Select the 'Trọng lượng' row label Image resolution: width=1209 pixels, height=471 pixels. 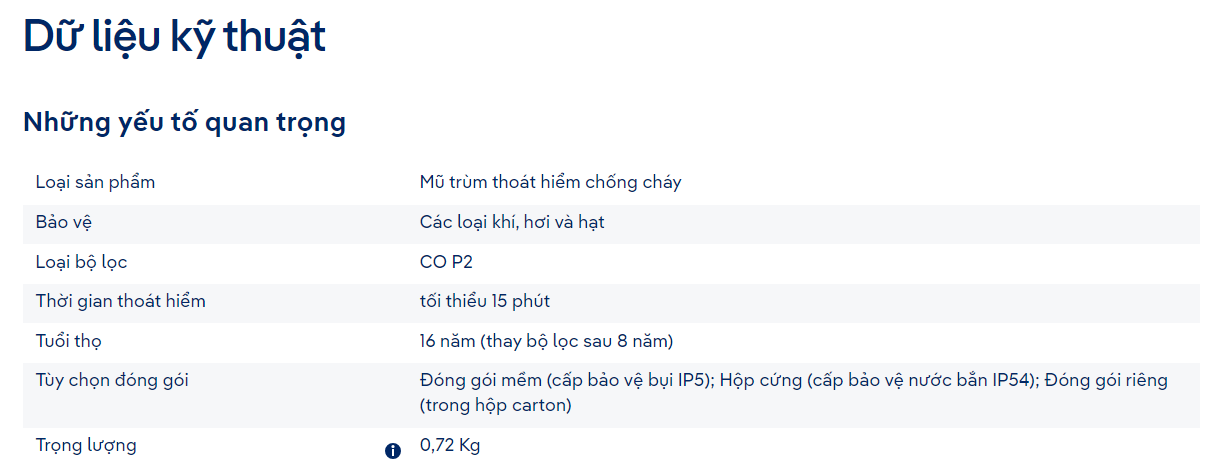click(x=86, y=445)
